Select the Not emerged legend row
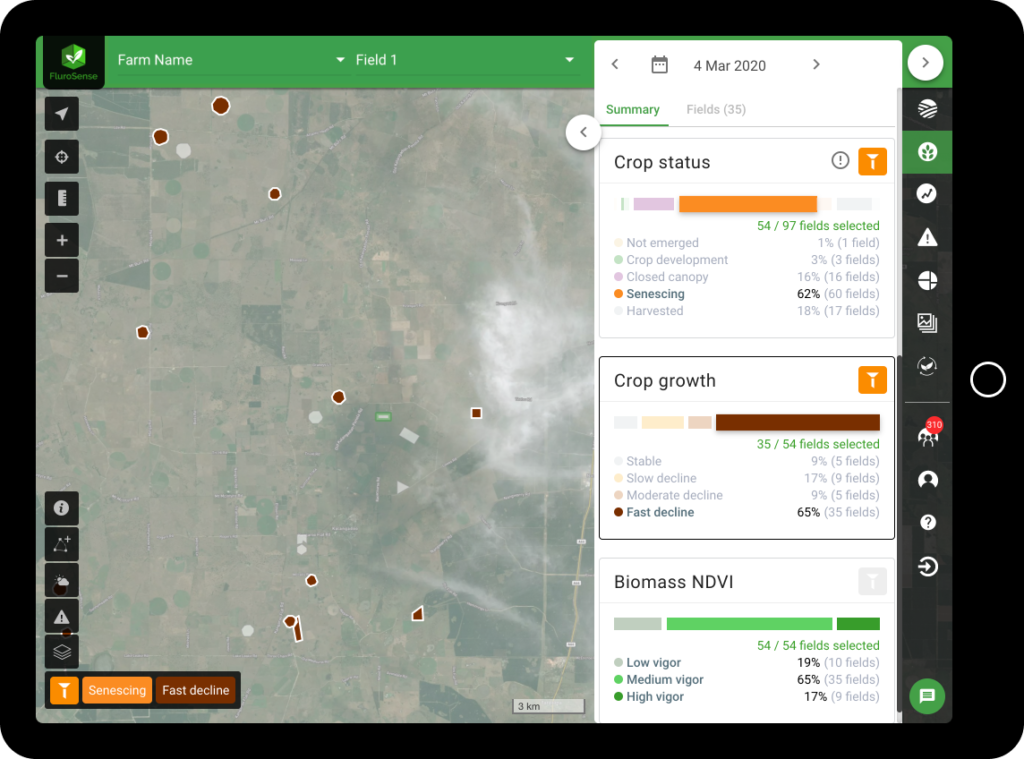The height and width of the screenshot is (759, 1024). 746,243
